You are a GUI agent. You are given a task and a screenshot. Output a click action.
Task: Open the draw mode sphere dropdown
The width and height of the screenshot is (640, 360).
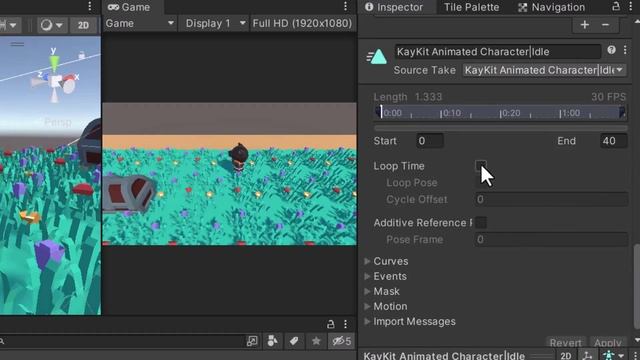[51, 25]
